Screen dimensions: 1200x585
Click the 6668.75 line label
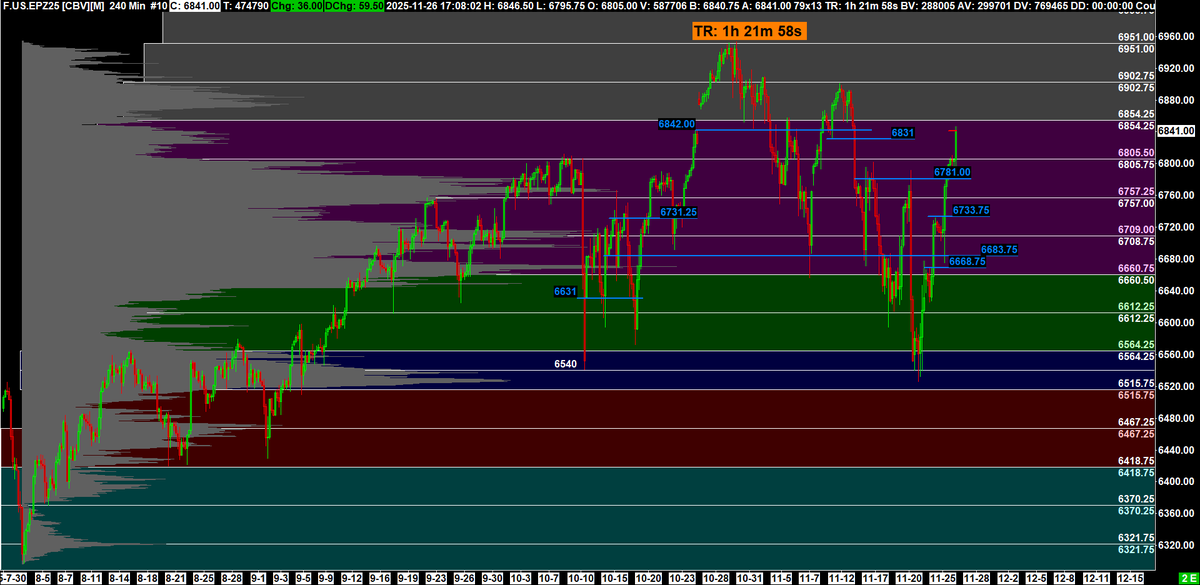(x=967, y=261)
